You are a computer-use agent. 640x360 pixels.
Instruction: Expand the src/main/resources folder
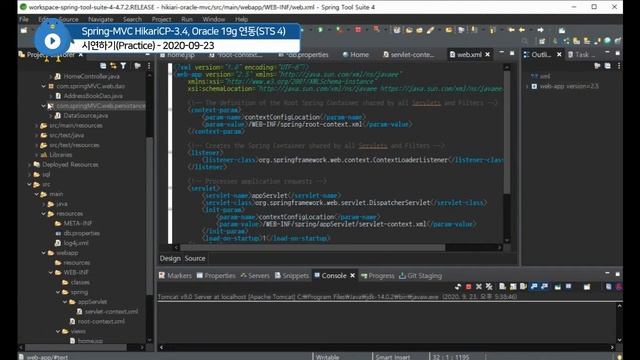(x=37, y=125)
